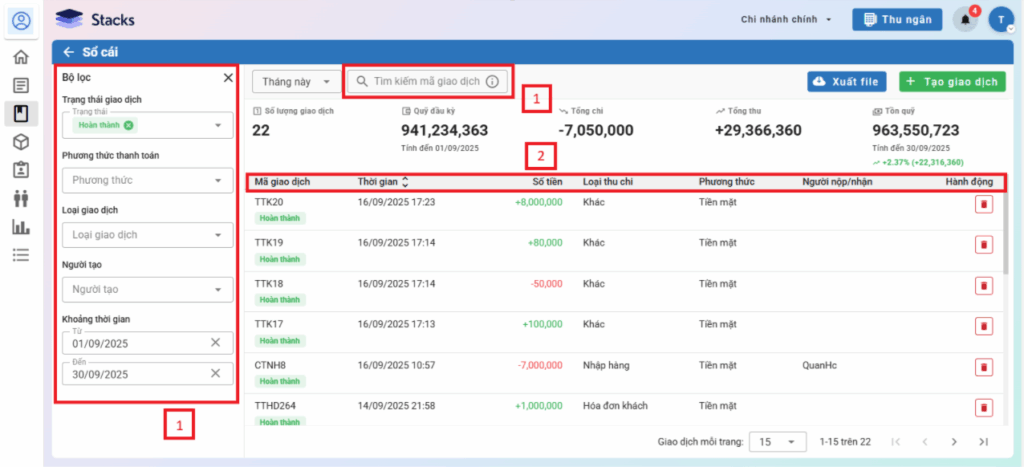
Task: Click the back arrow next to Sổ cái
Action: pyautogui.click(x=68, y=52)
